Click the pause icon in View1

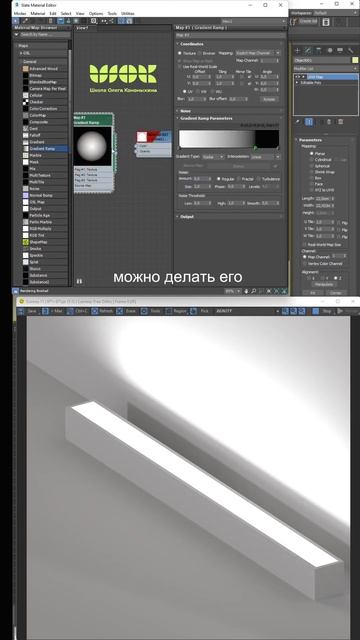[x=79, y=281]
